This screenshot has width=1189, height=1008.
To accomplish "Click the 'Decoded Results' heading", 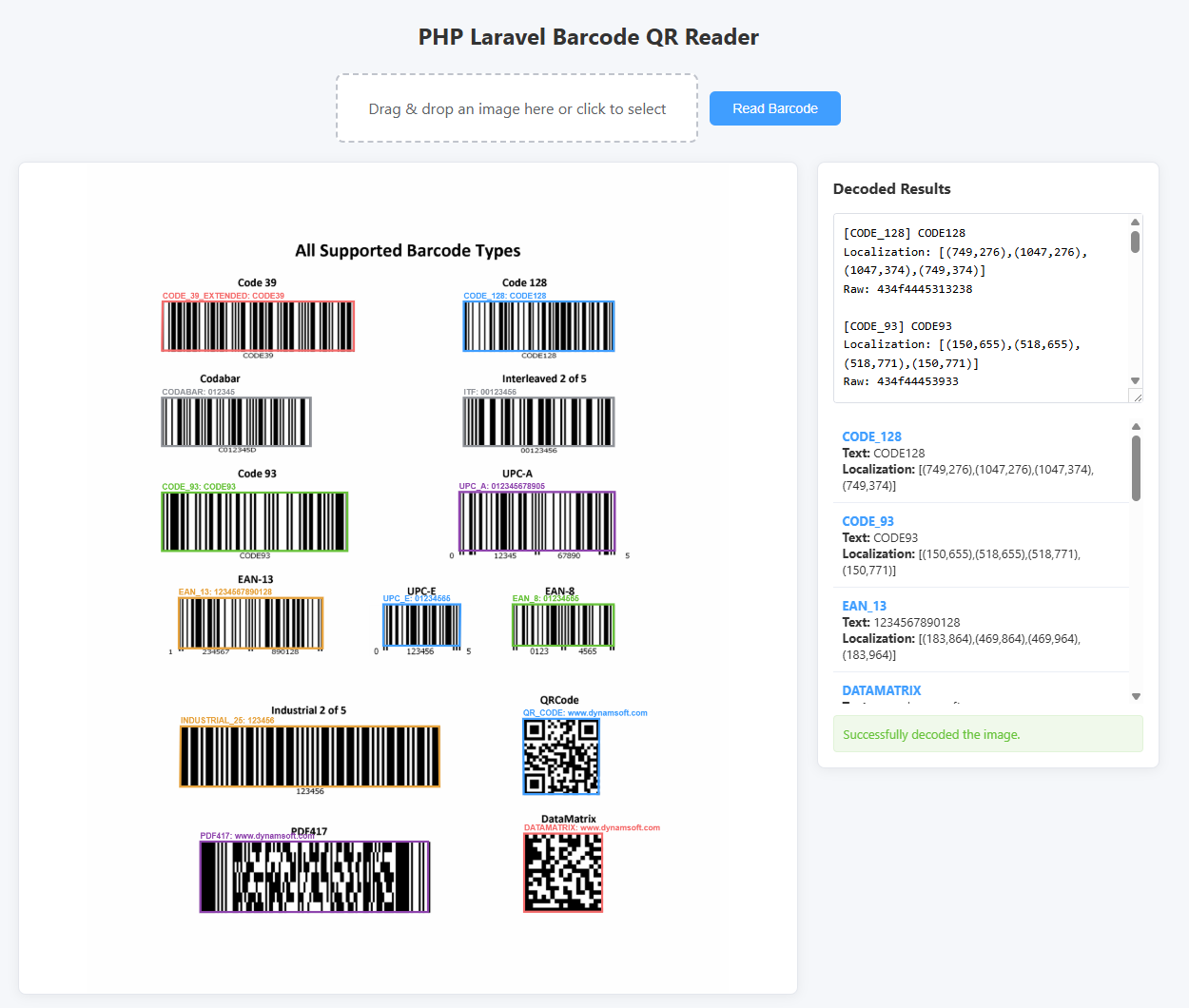I will (891, 188).
